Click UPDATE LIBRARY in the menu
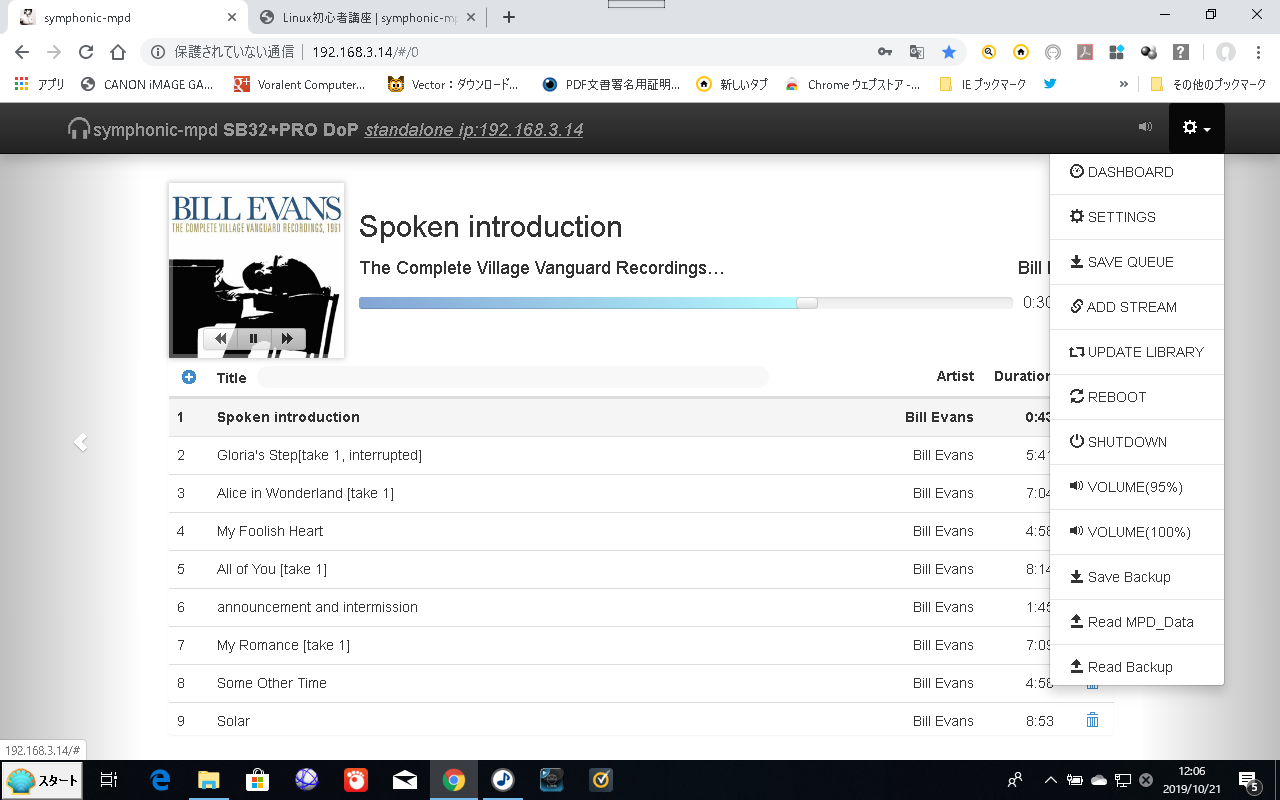Screen dimensions: 1280x800 tap(1145, 352)
